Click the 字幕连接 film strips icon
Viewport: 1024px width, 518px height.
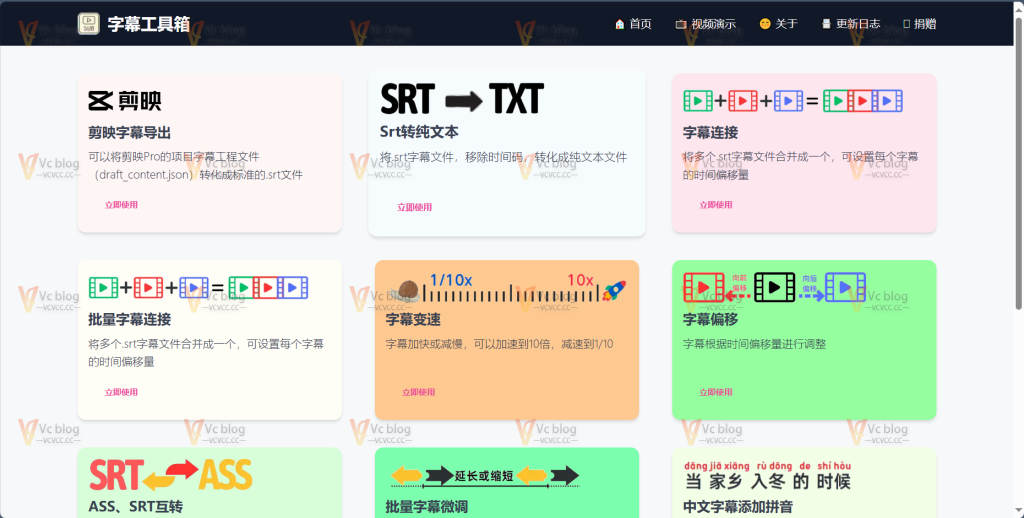(793, 101)
